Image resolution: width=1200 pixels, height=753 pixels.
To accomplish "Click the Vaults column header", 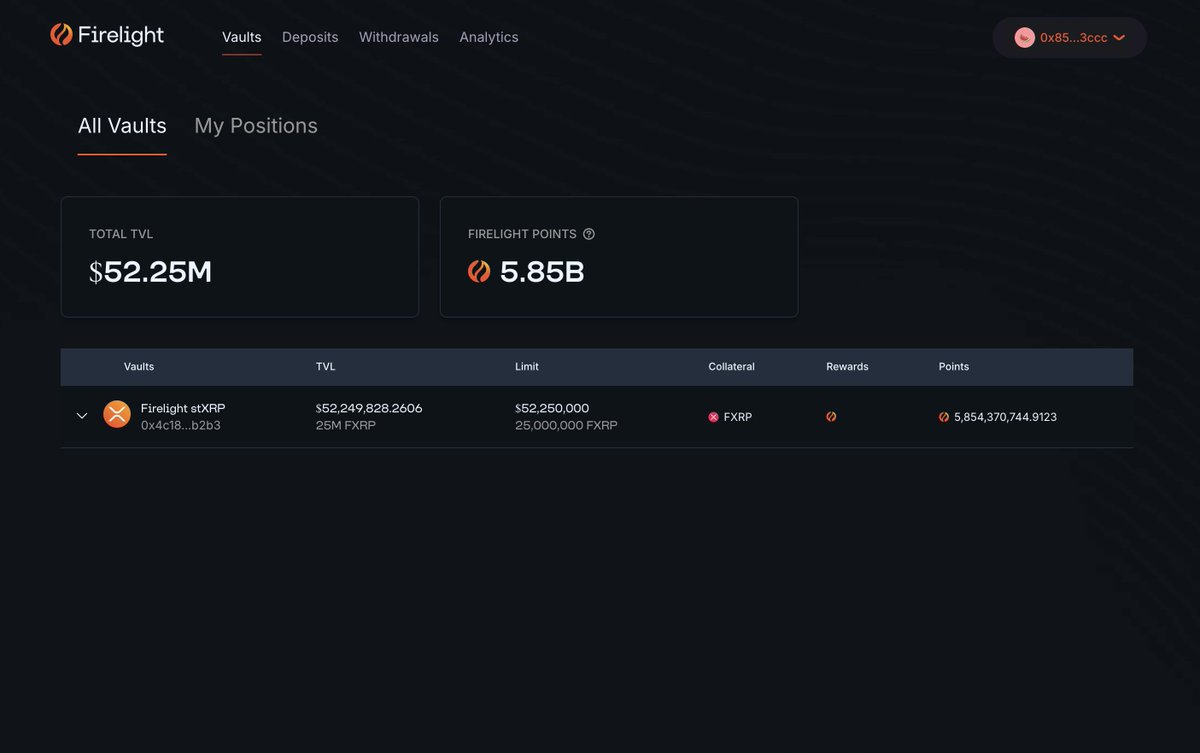I will (139, 367).
